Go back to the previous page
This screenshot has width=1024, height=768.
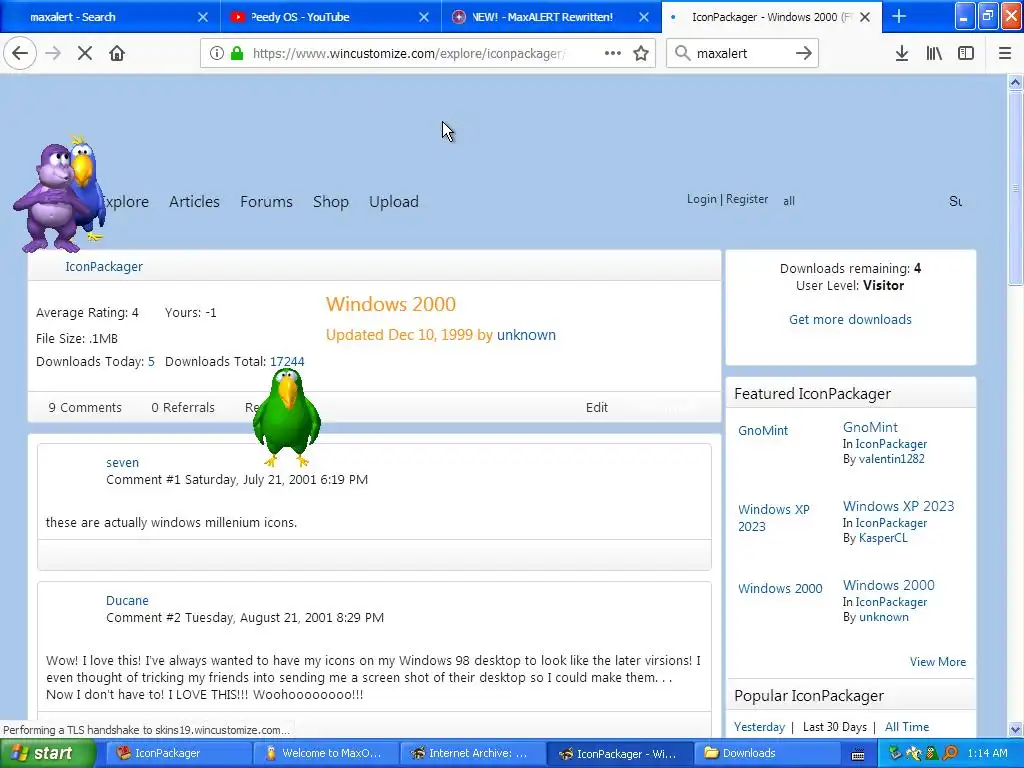click(20, 53)
